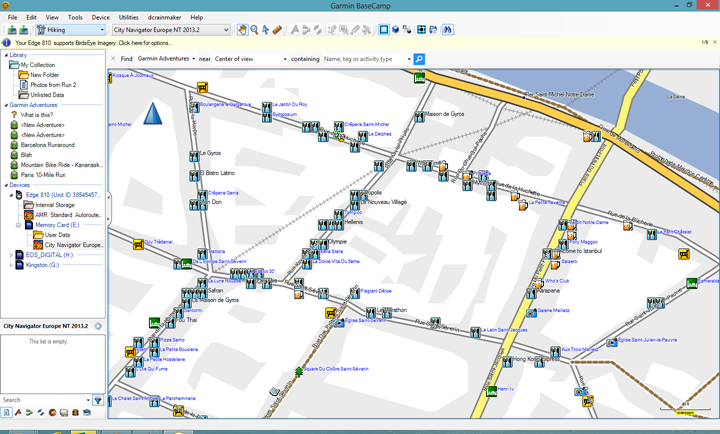
Task: Filter list by routes icon
Action: click(29, 412)
